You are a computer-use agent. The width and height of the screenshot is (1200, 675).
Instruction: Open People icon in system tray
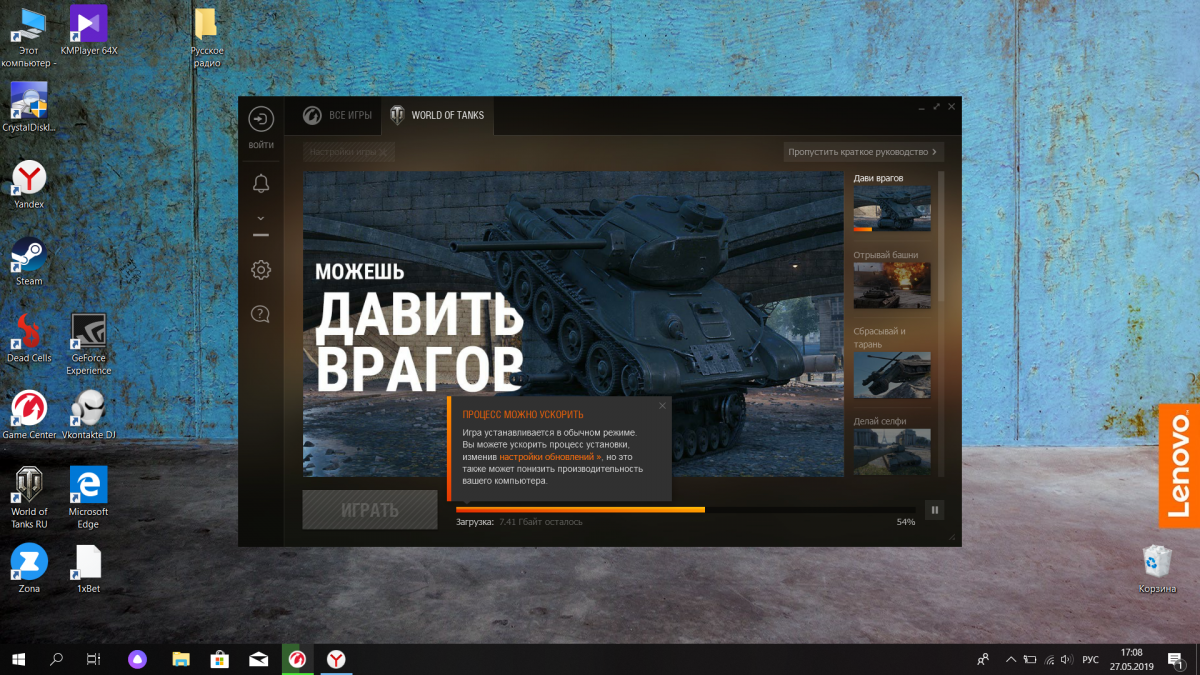click(x=983, y=659)
